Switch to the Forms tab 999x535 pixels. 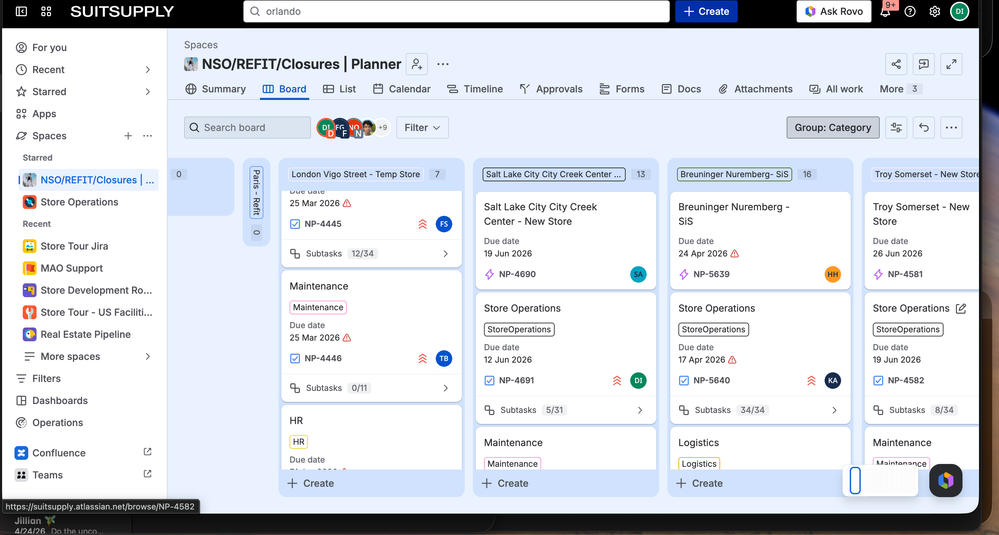click(622, 89)
